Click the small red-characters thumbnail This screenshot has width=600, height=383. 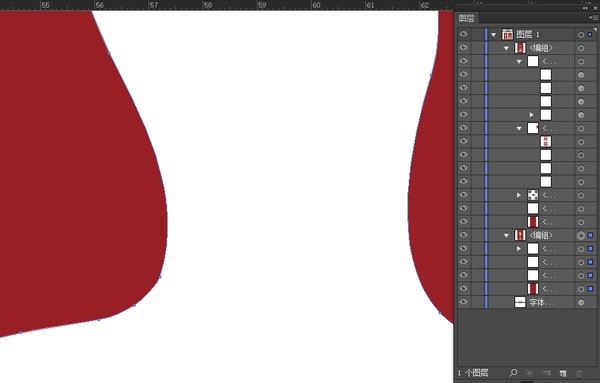pyautogui.click(x=546, y=142)
